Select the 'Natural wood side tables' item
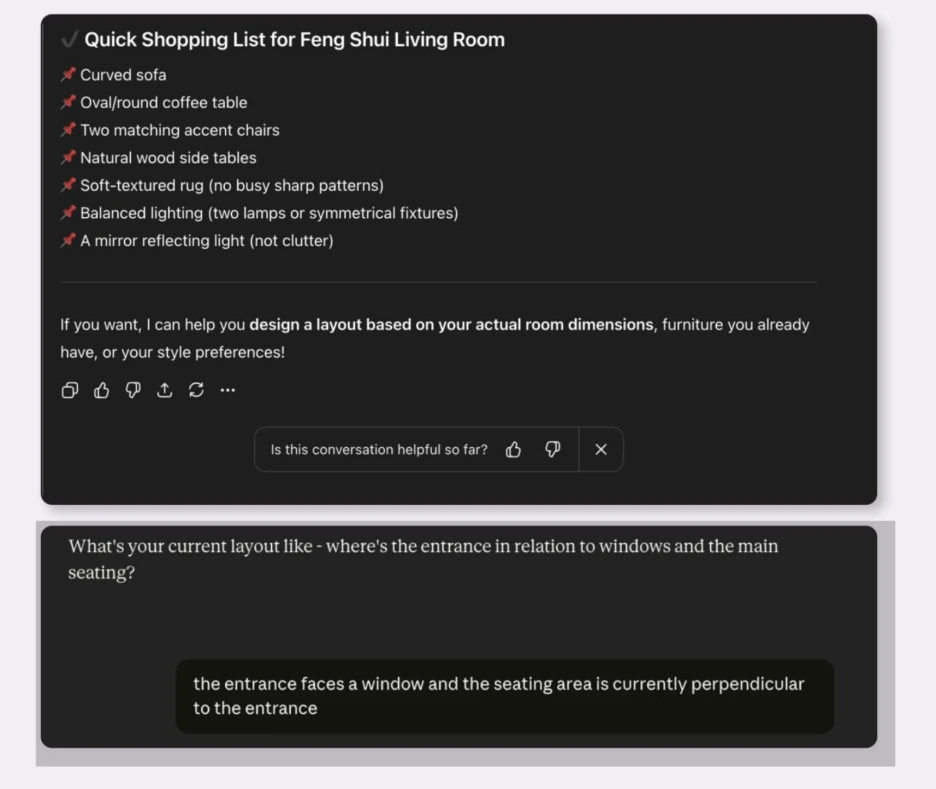This screenshot has height=789, width=936. pyautogui.click(x=168, y=158)
